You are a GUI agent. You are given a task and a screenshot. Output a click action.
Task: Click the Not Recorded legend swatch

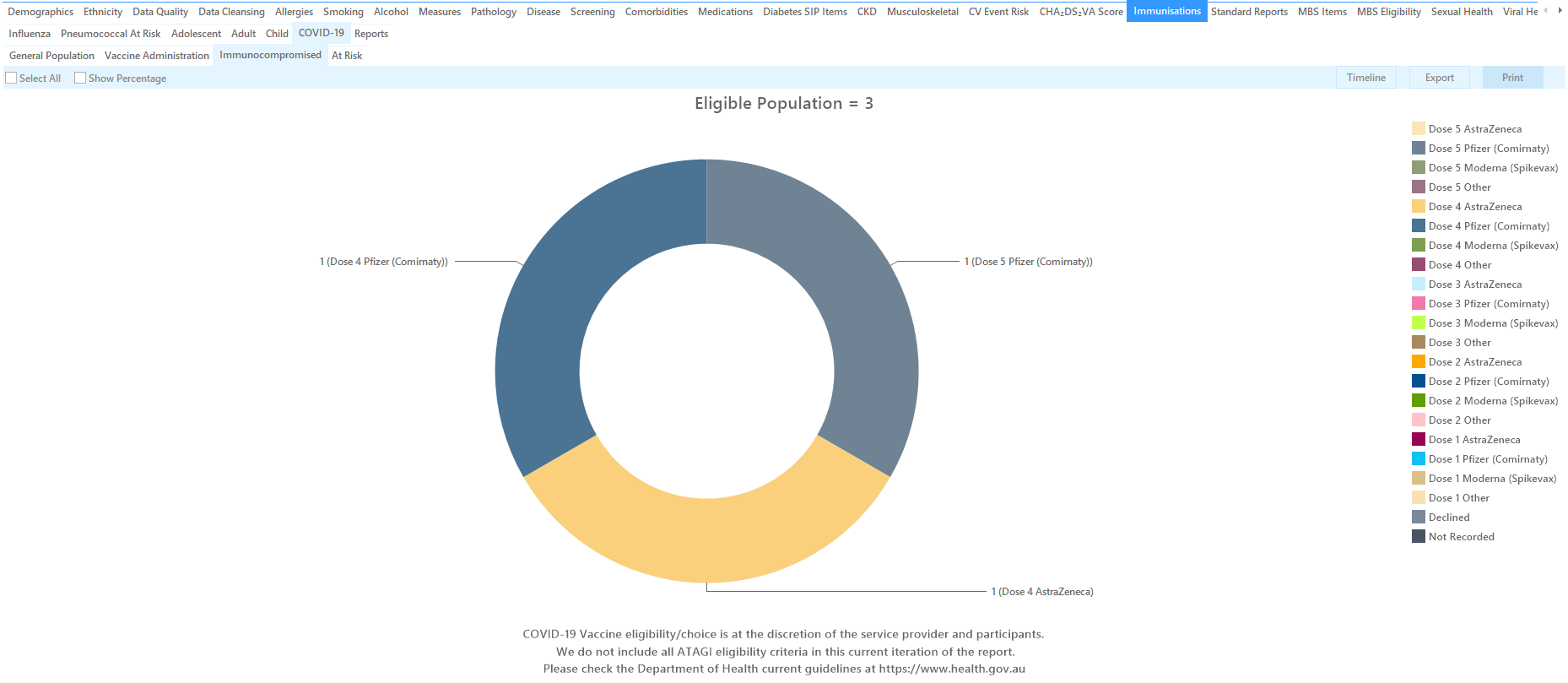click(x=1419, y=536)
